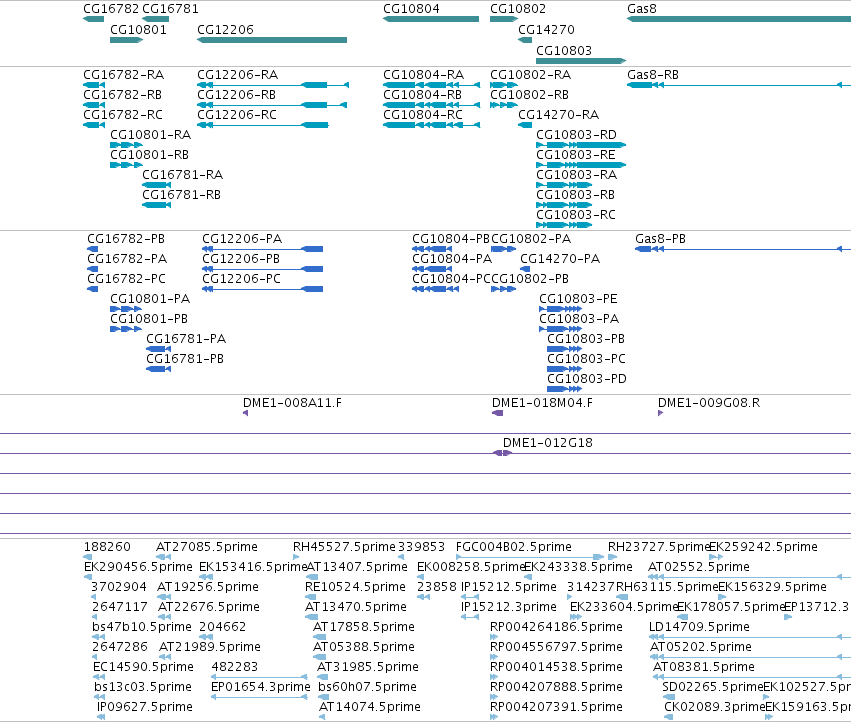Select protein CG16782-PC

[93, 289]
